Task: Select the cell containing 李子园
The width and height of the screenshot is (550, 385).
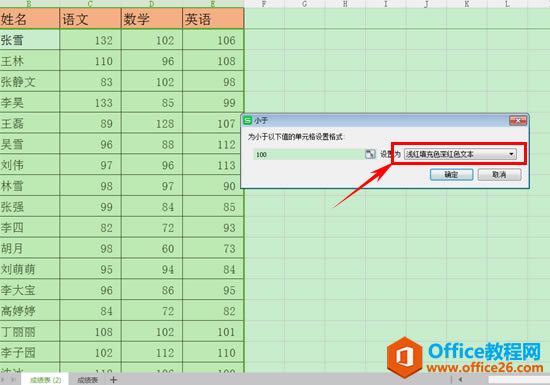Action: (x=29, y=352)
